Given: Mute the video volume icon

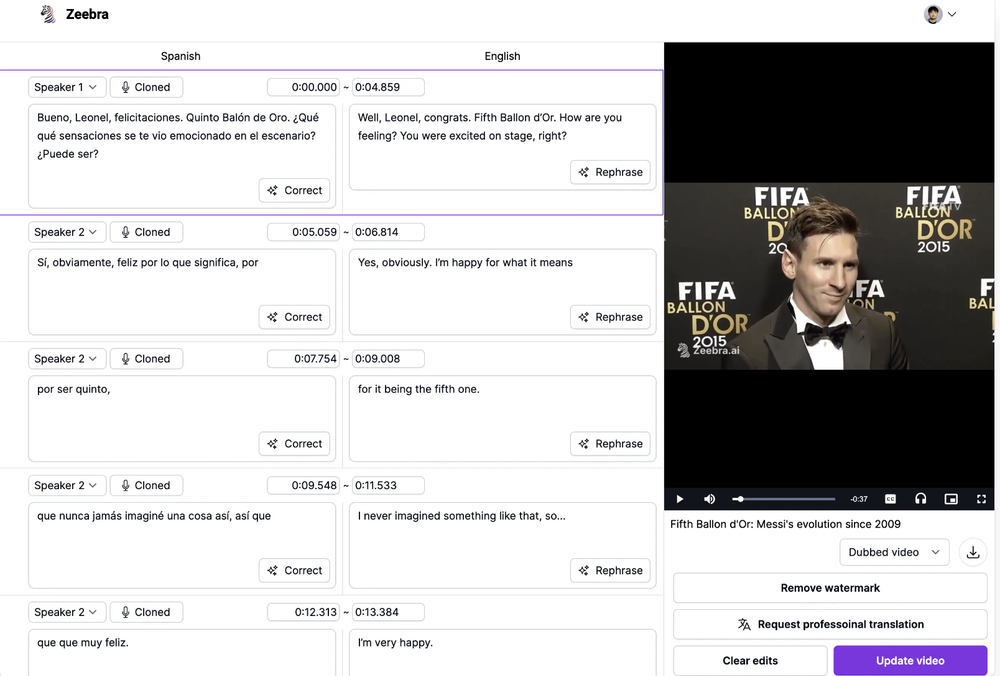Looking at the screenshot, I should (709, 499).
